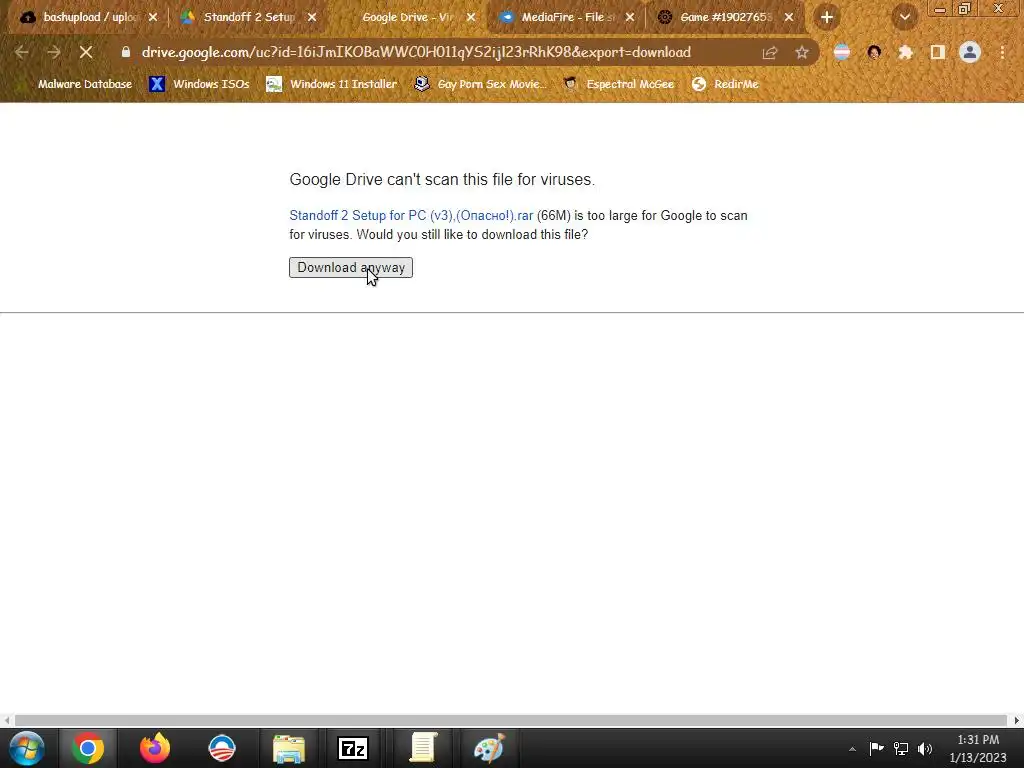The image size is (1024, 768).
Task: Open the Windows 11 Installer bookmark
Action: [x=332, y=84]
